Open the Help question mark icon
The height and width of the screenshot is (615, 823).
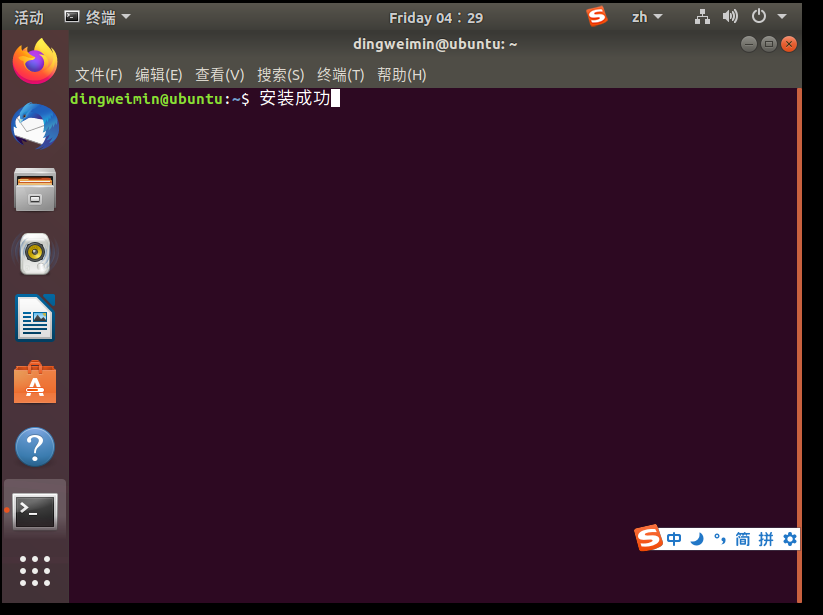point(35,447)
